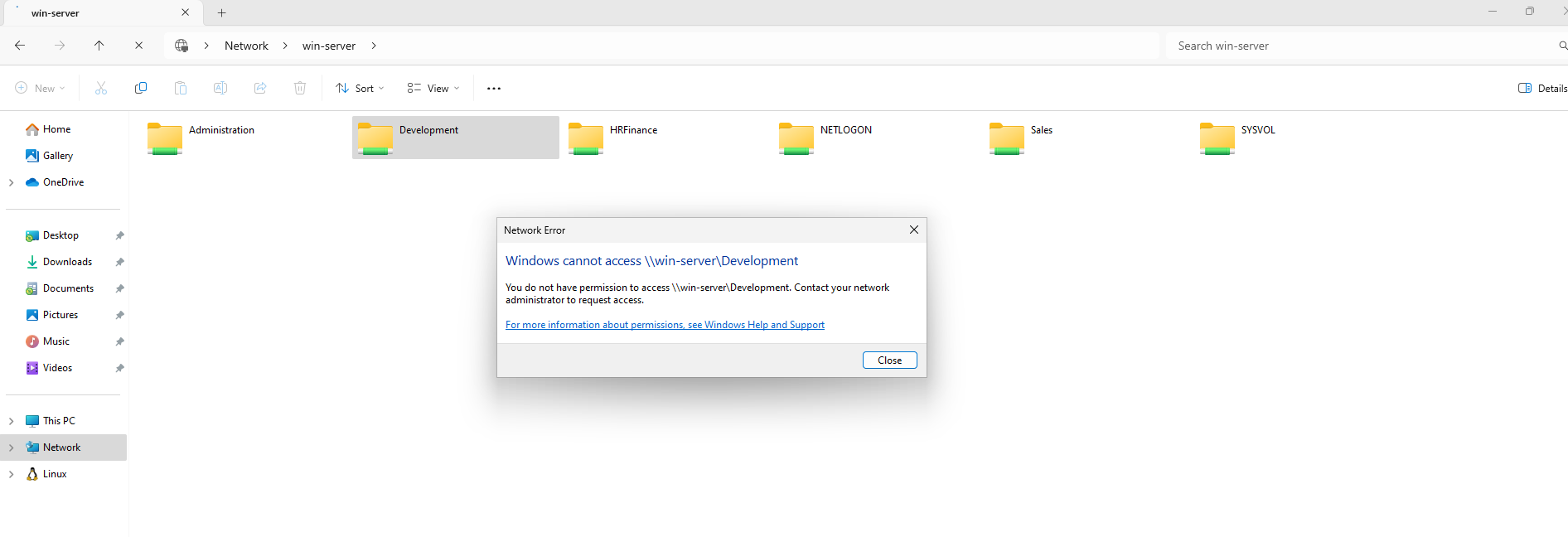The width and height of the screenshot is (1568, 537).
Task: Stop loading with the X button
Action: (x=138, y=46)
